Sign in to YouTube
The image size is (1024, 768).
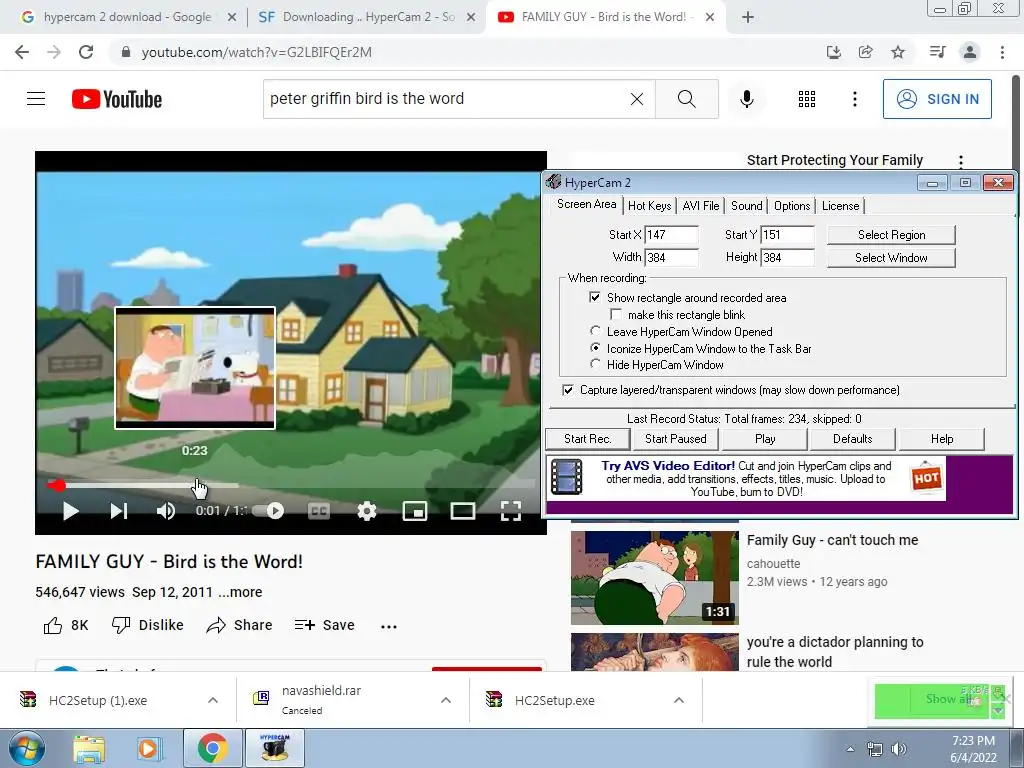point(937,99)
